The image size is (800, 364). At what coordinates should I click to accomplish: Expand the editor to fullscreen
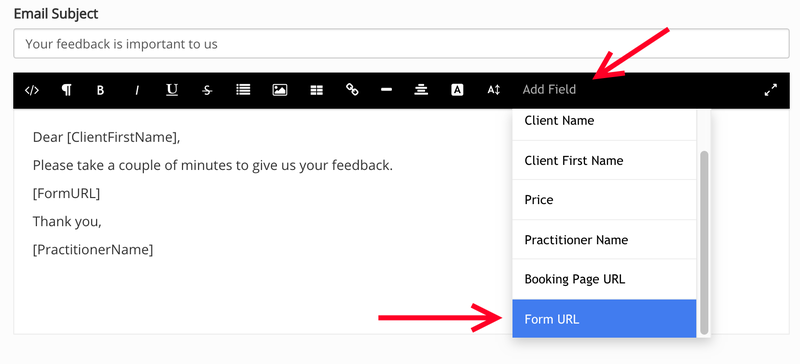click(770, 90)
